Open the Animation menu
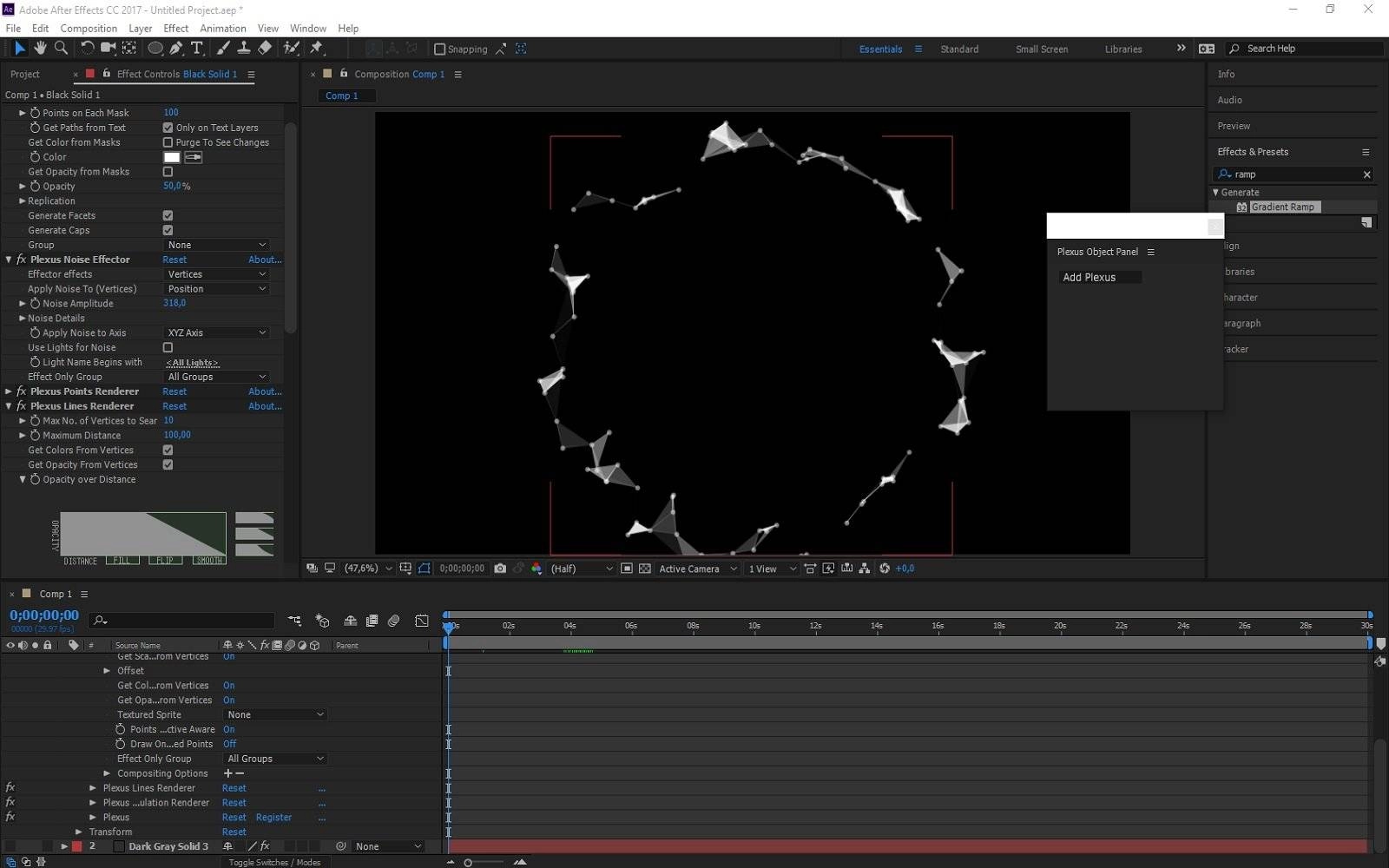The width and height of the screenshot is (1389, 868). point(223,29)
